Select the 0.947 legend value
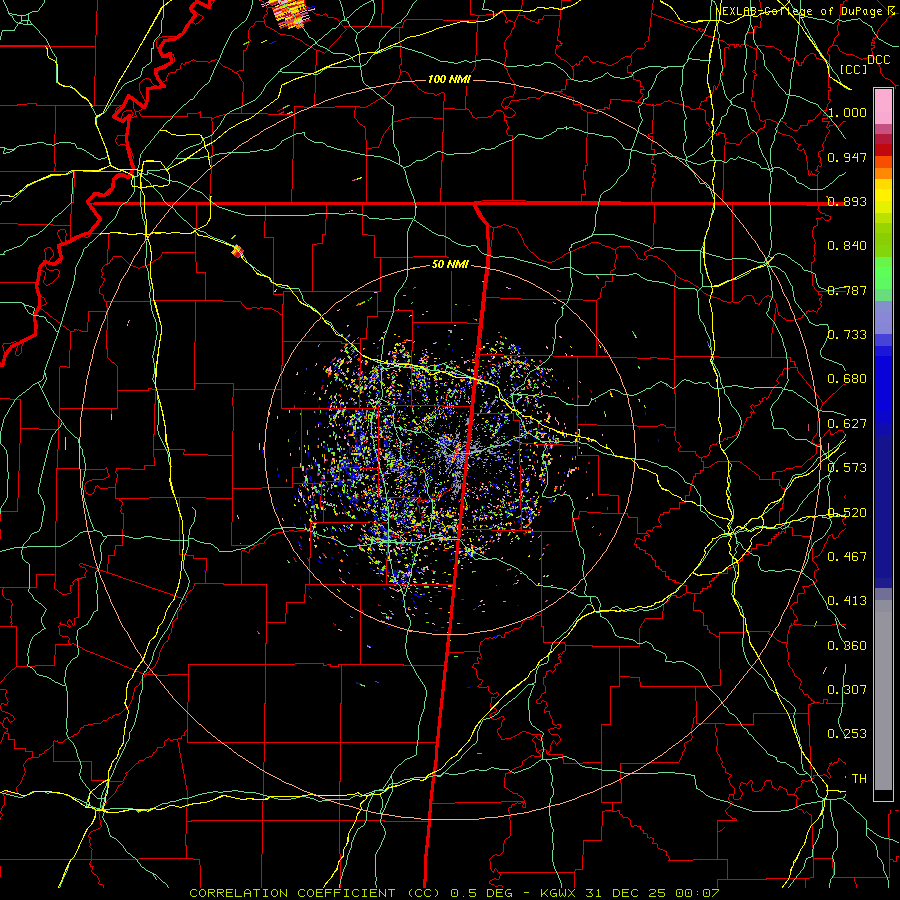This screenshot has height=900, width=900. click(x=847, y=157)
